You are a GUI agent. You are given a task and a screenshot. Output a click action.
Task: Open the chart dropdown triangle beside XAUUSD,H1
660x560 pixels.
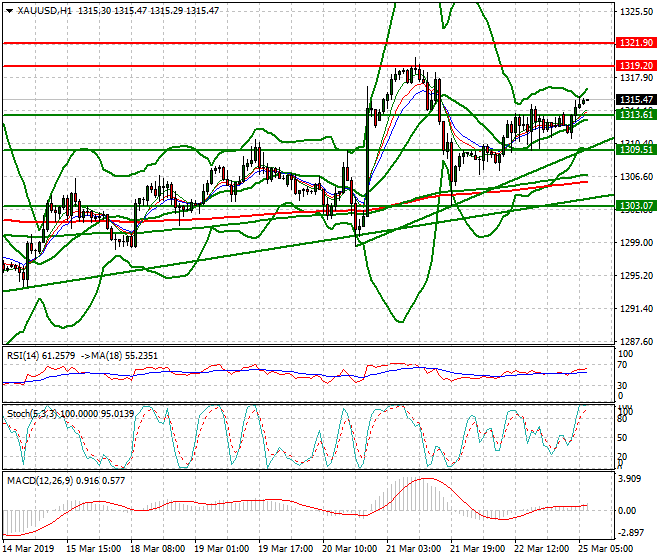[x=9, y=11]
